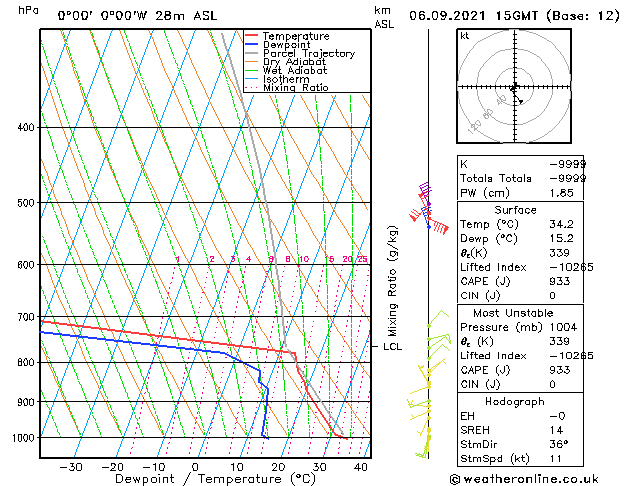Click the orange Dry Adiabat legend line

pos(251,61)
